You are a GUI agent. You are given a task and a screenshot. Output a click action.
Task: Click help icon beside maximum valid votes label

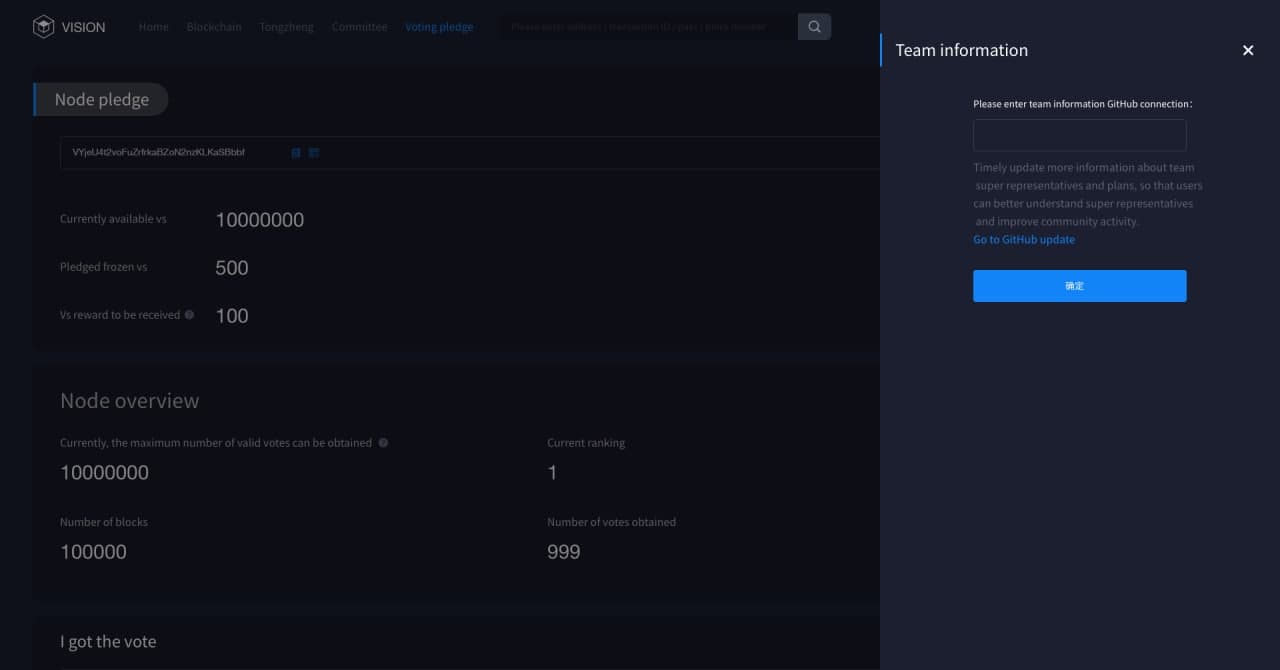pos(383,443)
